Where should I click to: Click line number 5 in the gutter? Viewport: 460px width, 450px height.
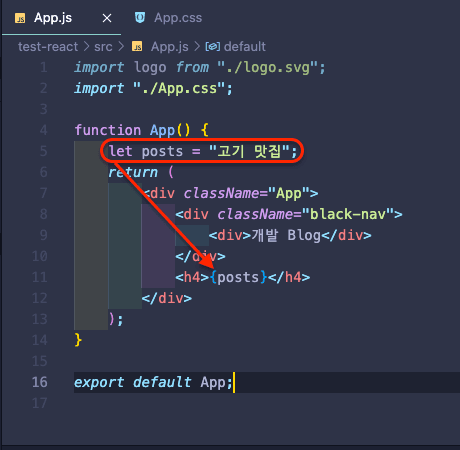[x=44, y=151]
